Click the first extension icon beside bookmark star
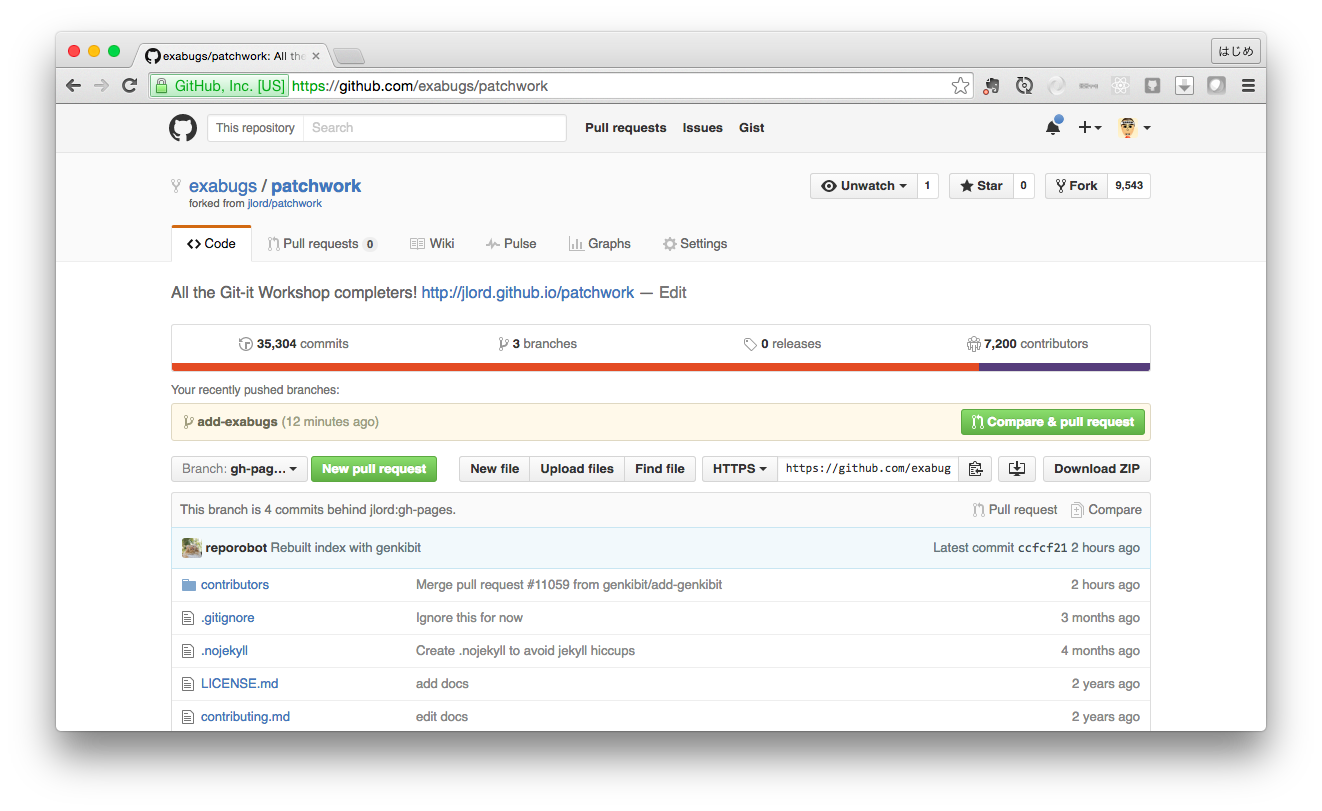The image size is (1322, 811). tap(991, 86)
